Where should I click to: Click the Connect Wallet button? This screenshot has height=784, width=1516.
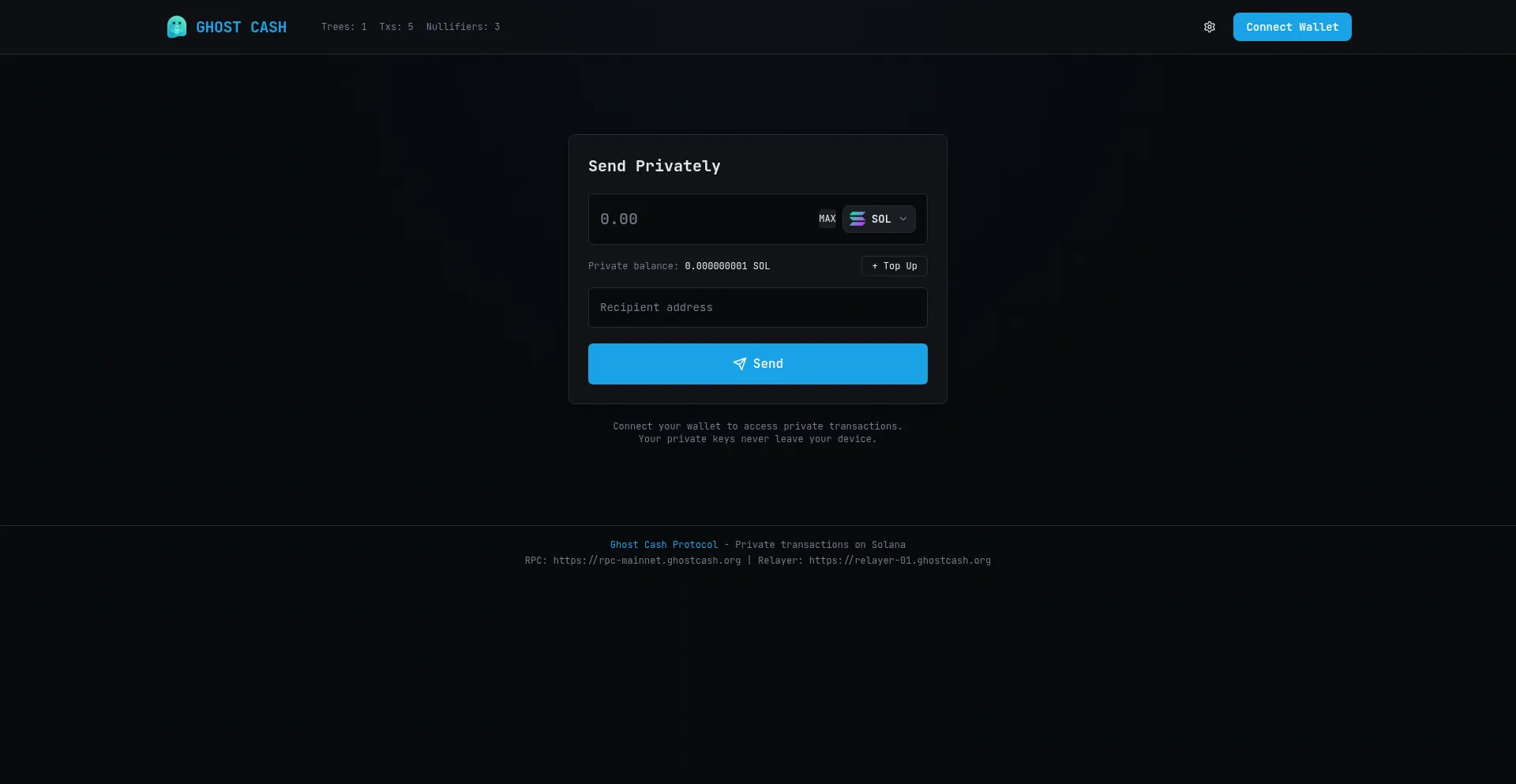[x=1292, y=26]
